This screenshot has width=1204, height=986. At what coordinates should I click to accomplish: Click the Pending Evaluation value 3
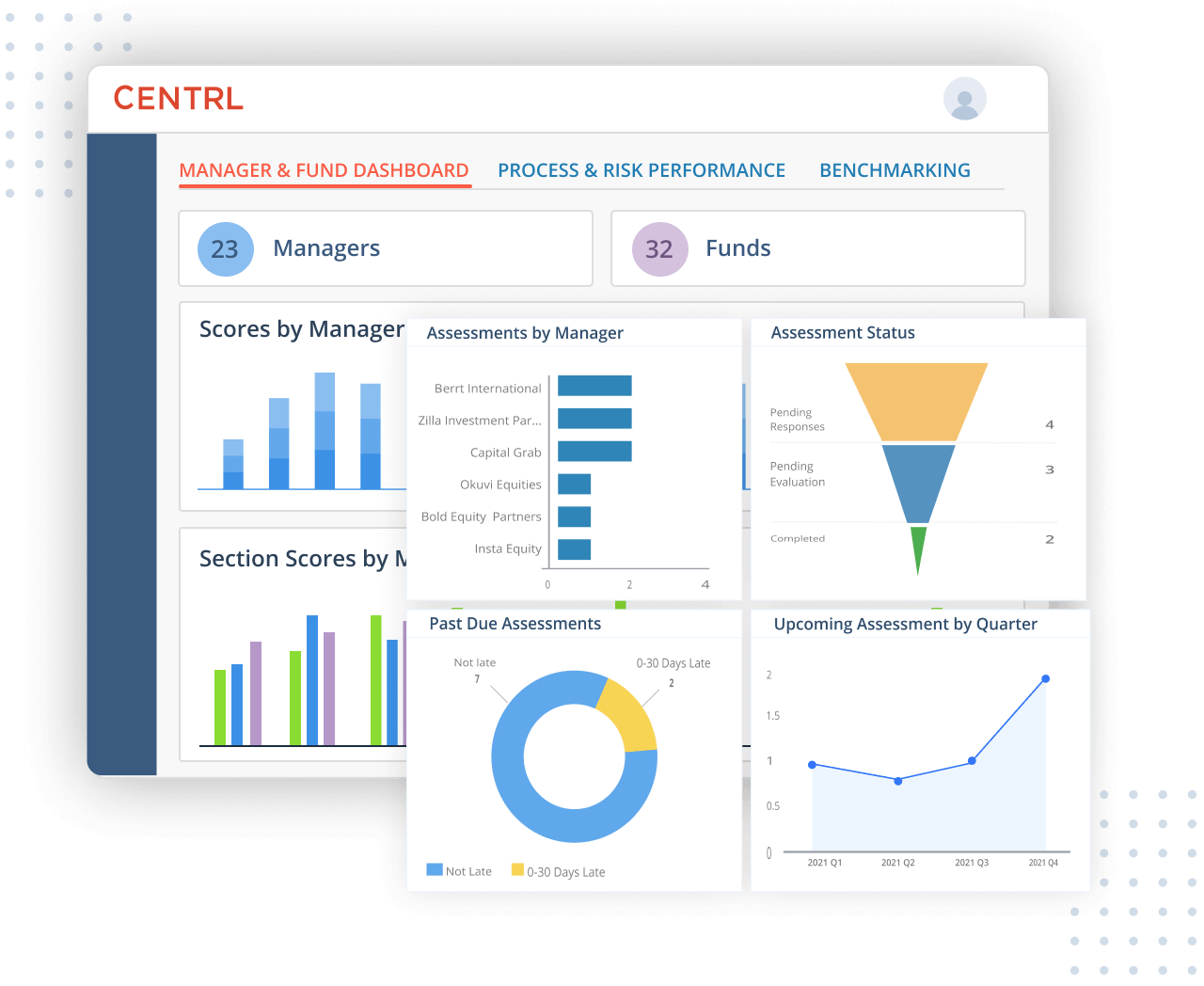click(1050, 469)
